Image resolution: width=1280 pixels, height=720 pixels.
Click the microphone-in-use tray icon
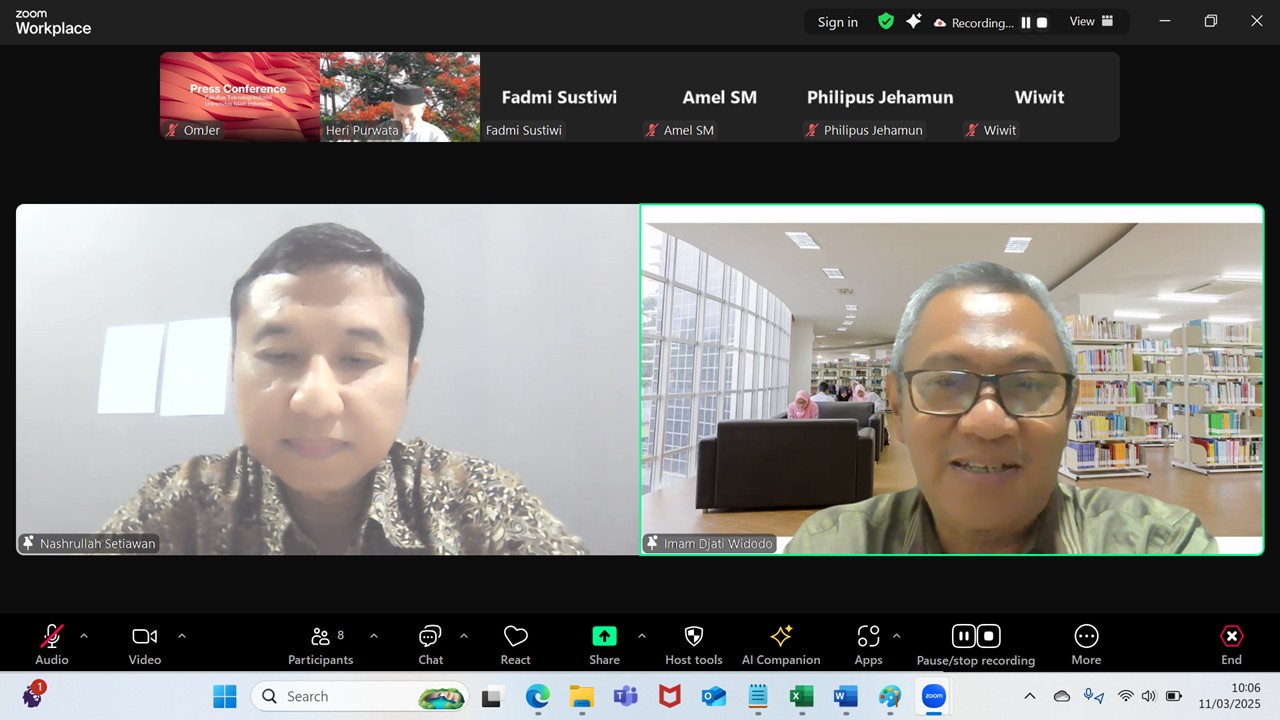tap(1094, 696)
